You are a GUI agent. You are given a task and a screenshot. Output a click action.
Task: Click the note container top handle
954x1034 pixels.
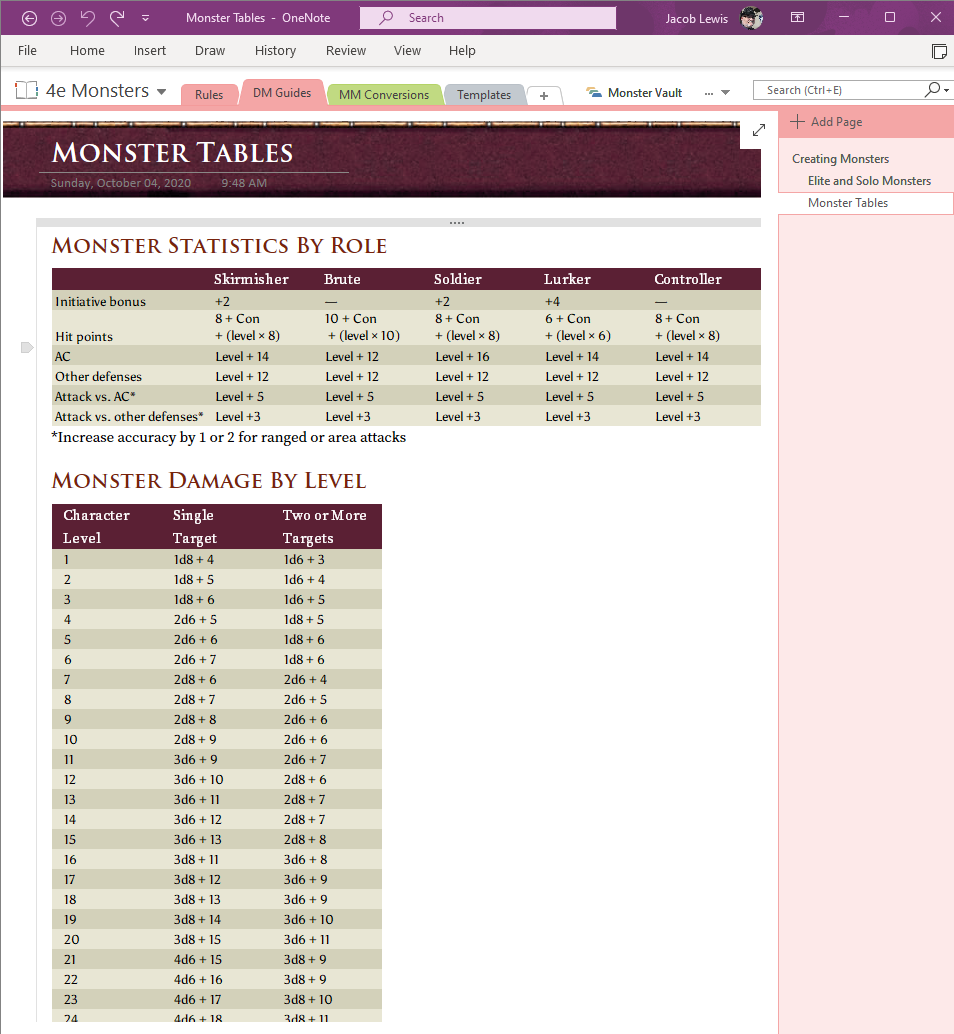point(398,223)
